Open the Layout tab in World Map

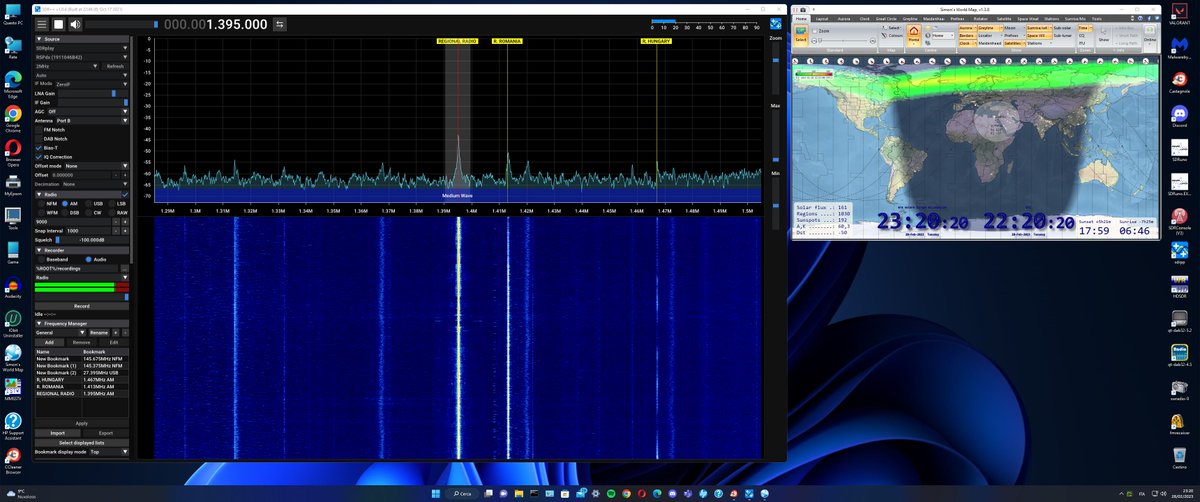(821, 19)
